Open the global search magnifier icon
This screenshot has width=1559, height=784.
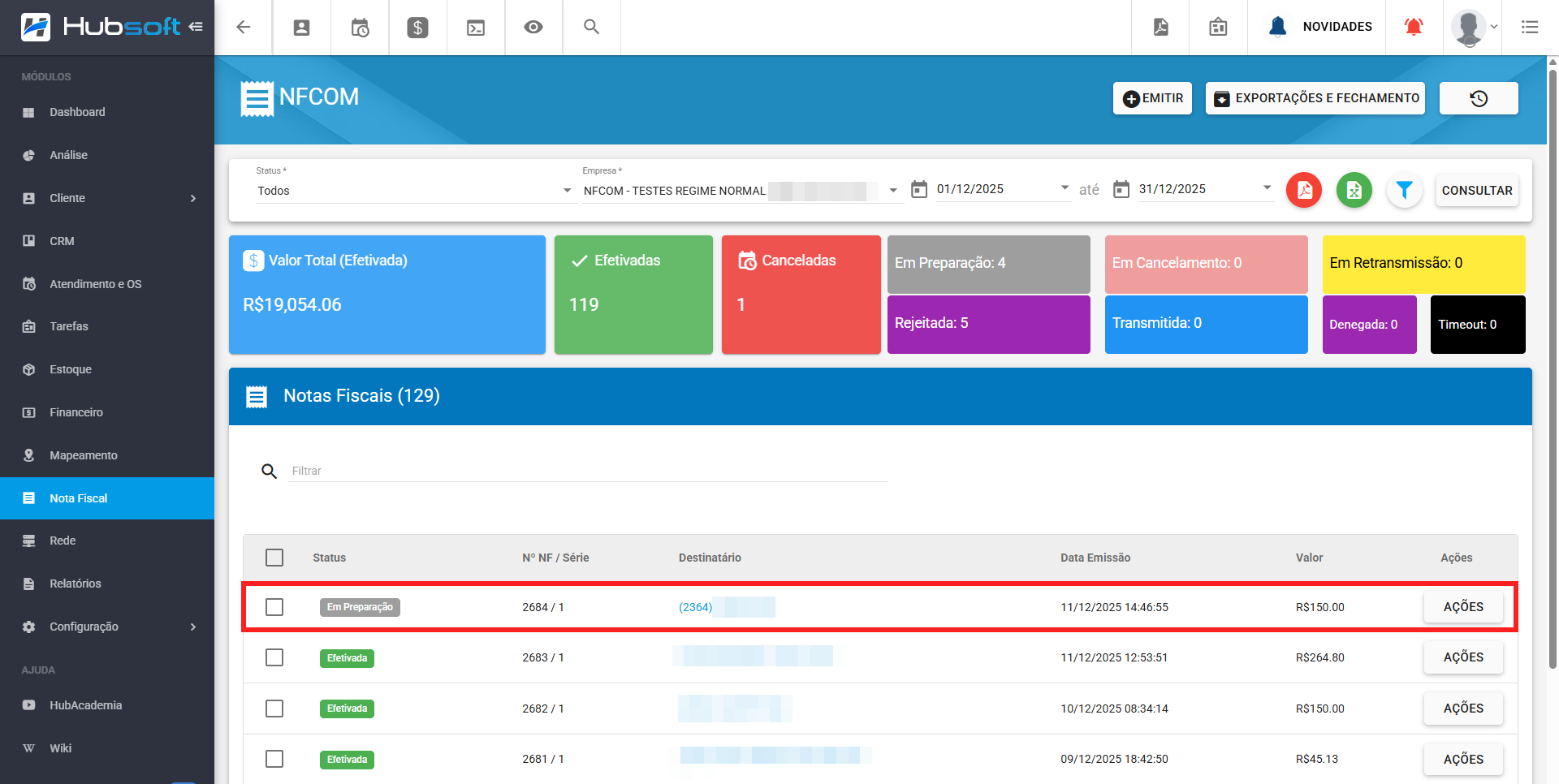(592, 27)
